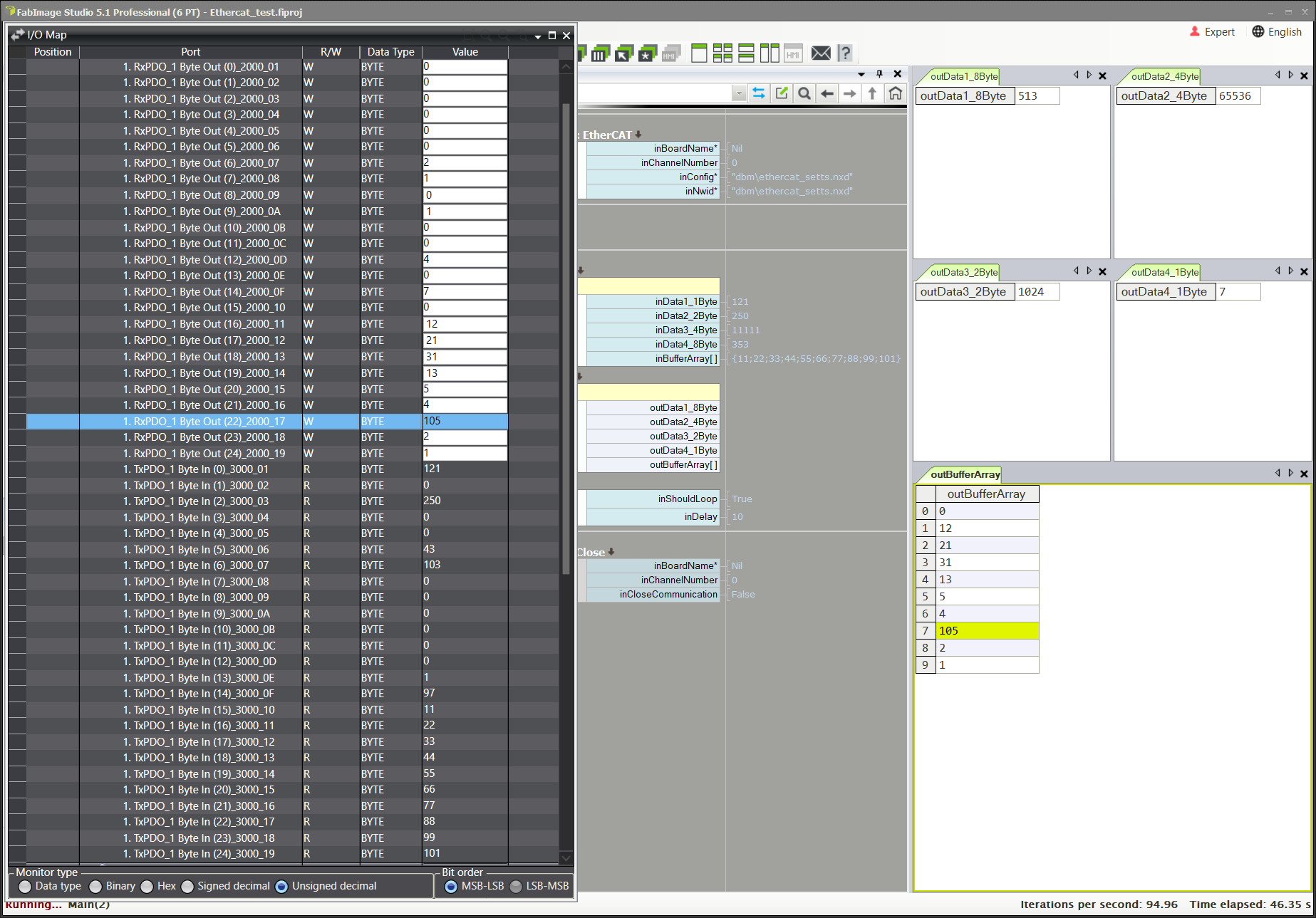This screenshot has width=1316, height=918.
Task: Switch to outData2_4Byte tab
Action: click(1164, 76)
